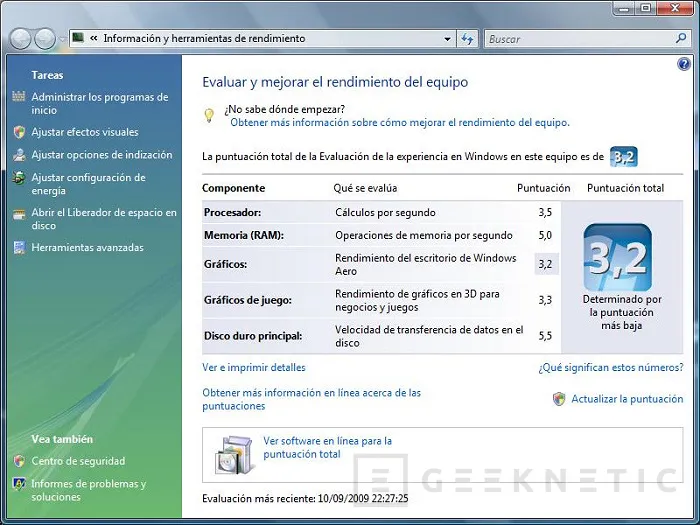Expand the address bar history dropdown arrow

tap(447, 39)
